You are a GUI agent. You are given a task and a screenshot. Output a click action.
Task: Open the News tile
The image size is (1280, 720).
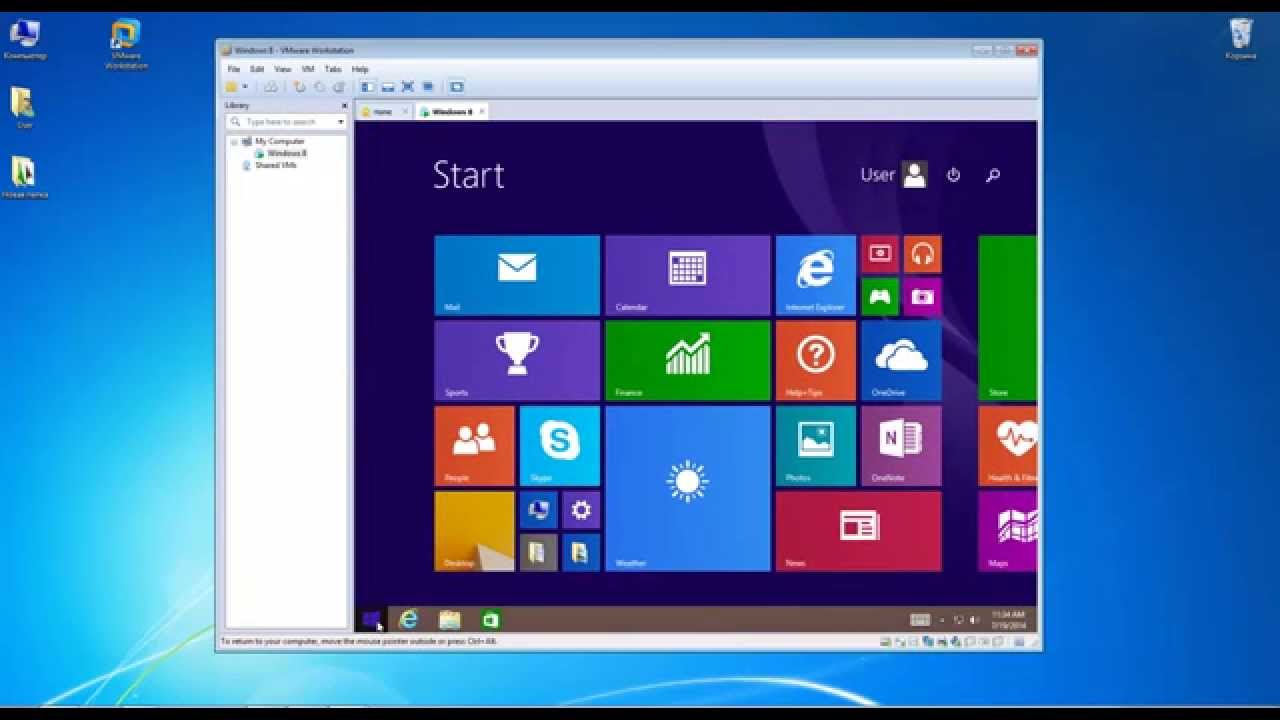pos(858,531)
